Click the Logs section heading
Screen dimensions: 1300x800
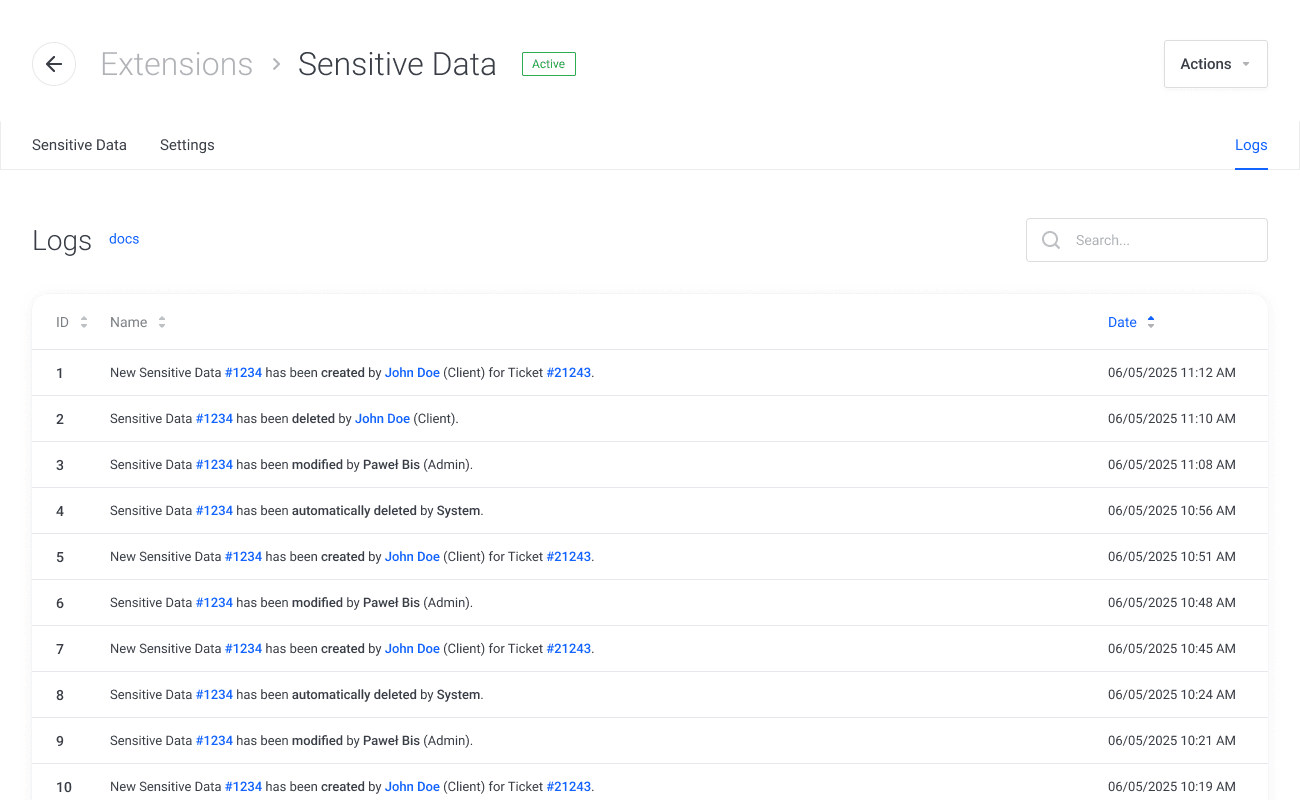click(62, 241)
